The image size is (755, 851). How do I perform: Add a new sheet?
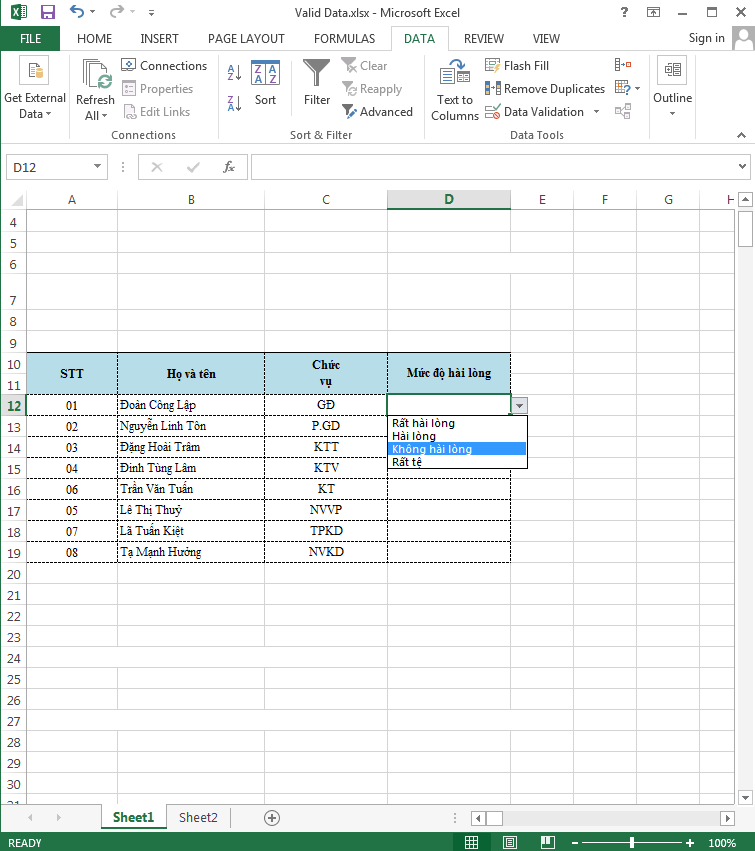click(272, 818)
